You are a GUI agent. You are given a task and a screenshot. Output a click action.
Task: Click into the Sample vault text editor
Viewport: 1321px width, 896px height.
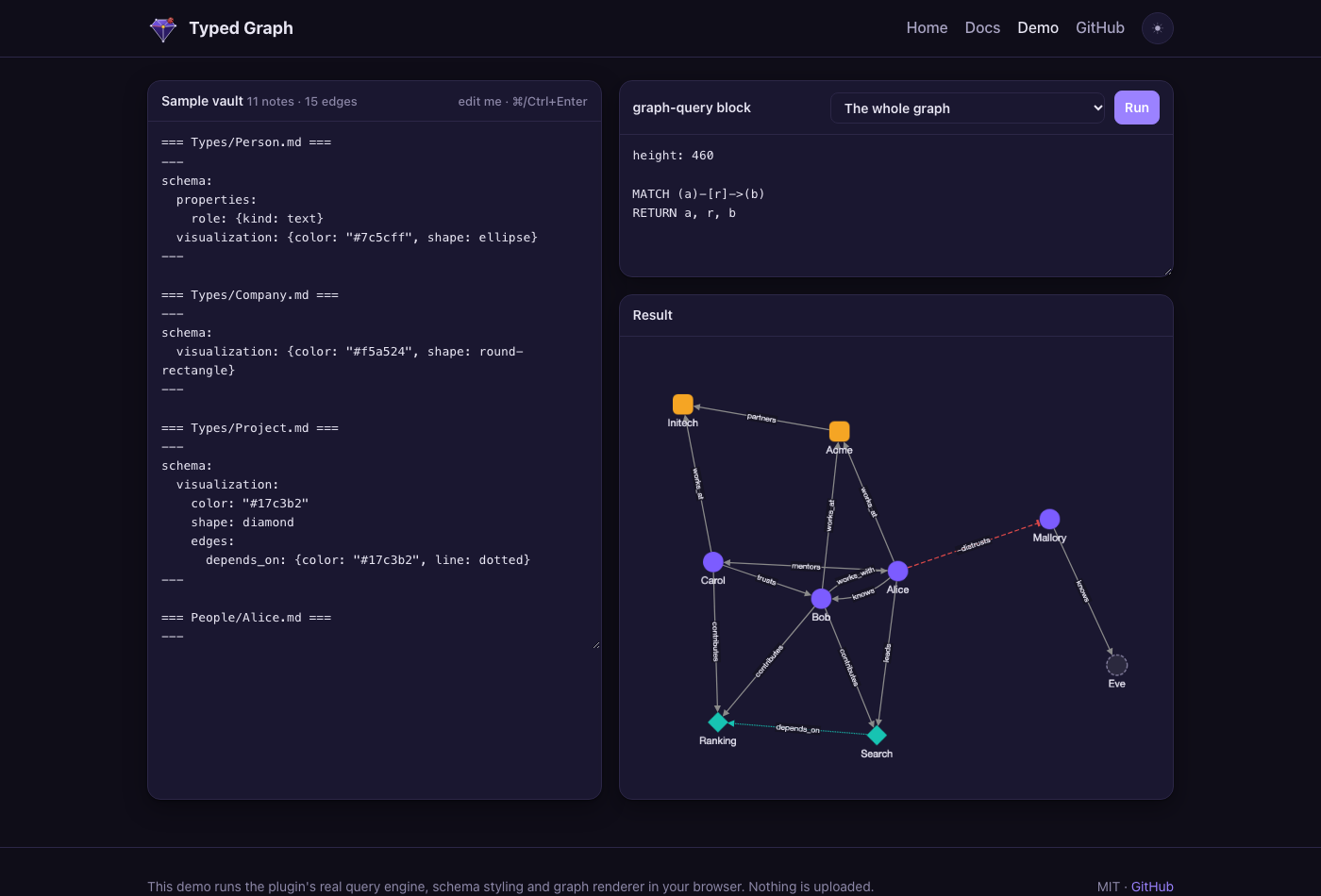click(x=374, y=385)
